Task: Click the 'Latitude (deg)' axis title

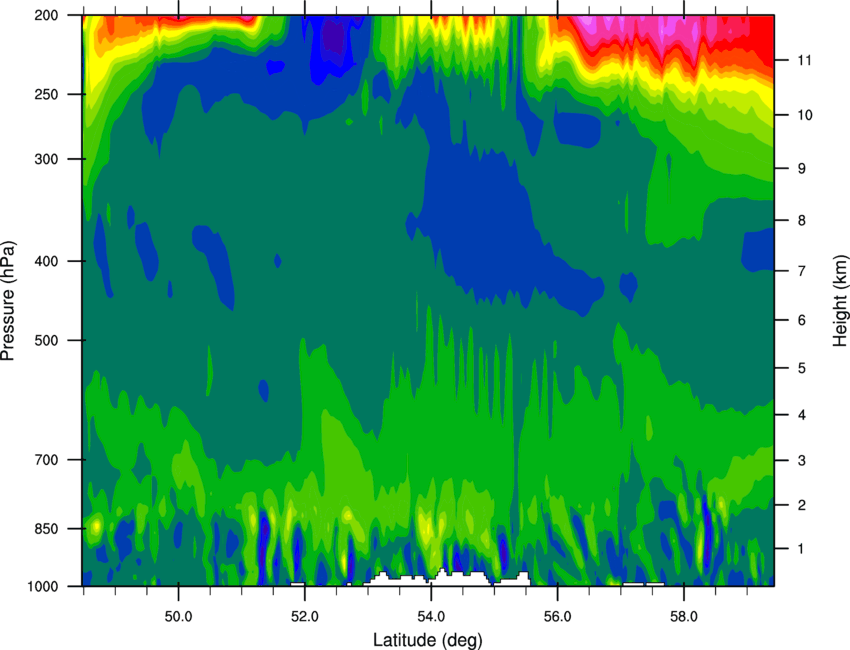Action: tap(428, 640)
